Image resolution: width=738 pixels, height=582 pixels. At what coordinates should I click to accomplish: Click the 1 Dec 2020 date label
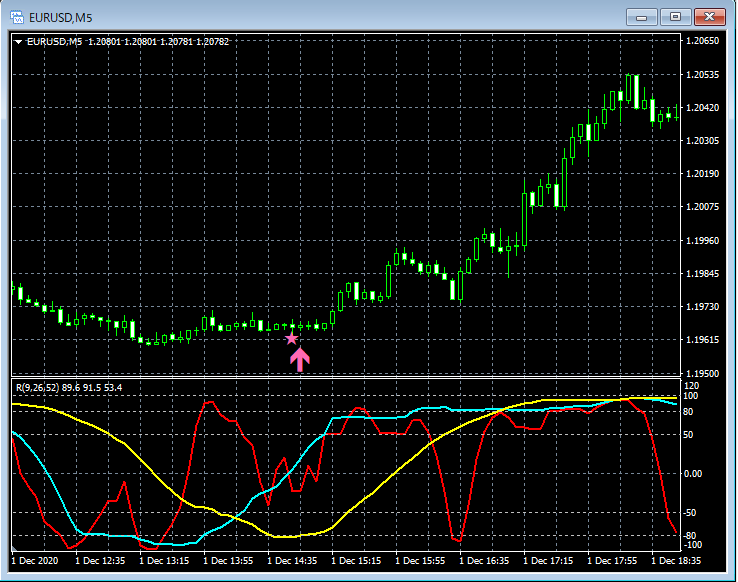(x=36, y=562)
